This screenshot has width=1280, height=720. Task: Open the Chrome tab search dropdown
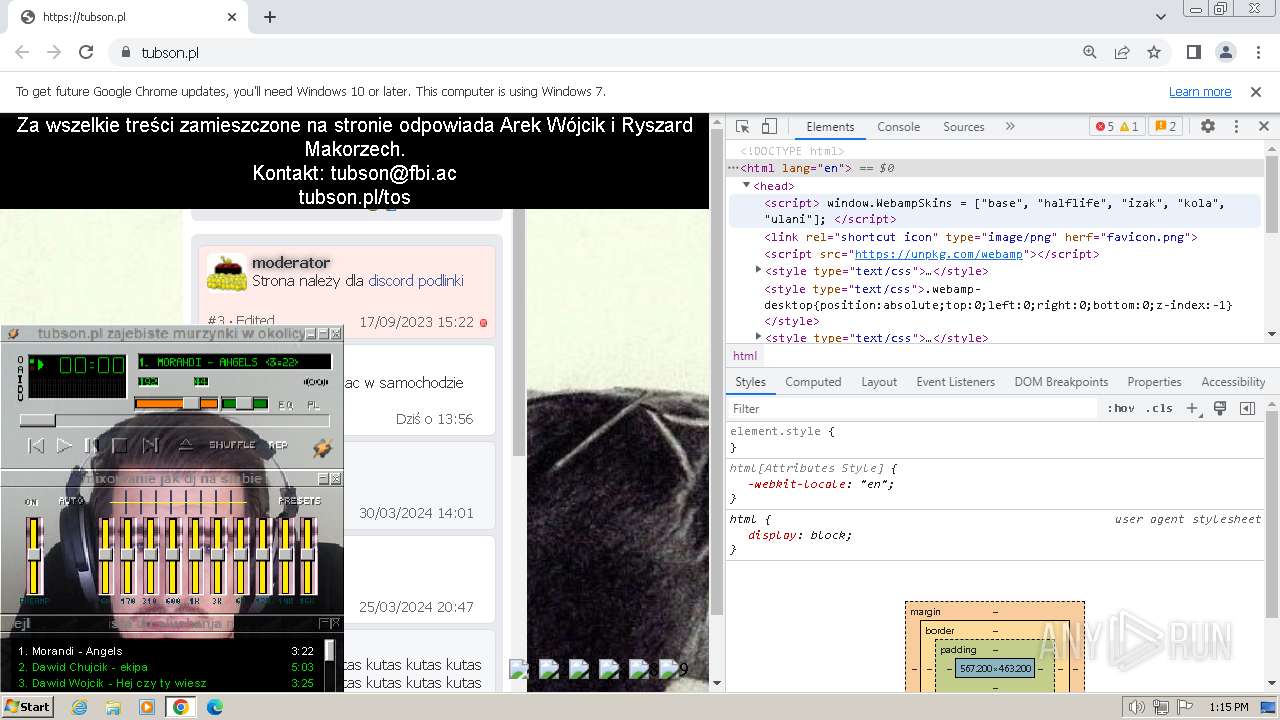pyautogui.click(x=1161, y=17)
